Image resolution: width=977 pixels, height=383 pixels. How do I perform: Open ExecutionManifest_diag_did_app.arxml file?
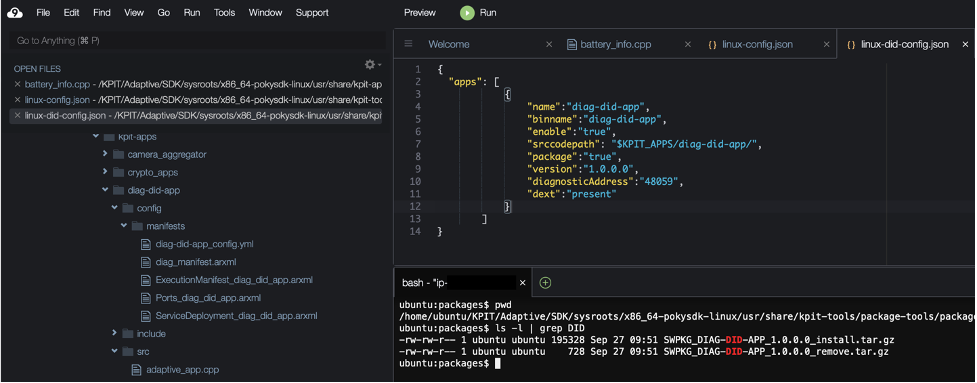pyautogui.click(x=234, y=280)
